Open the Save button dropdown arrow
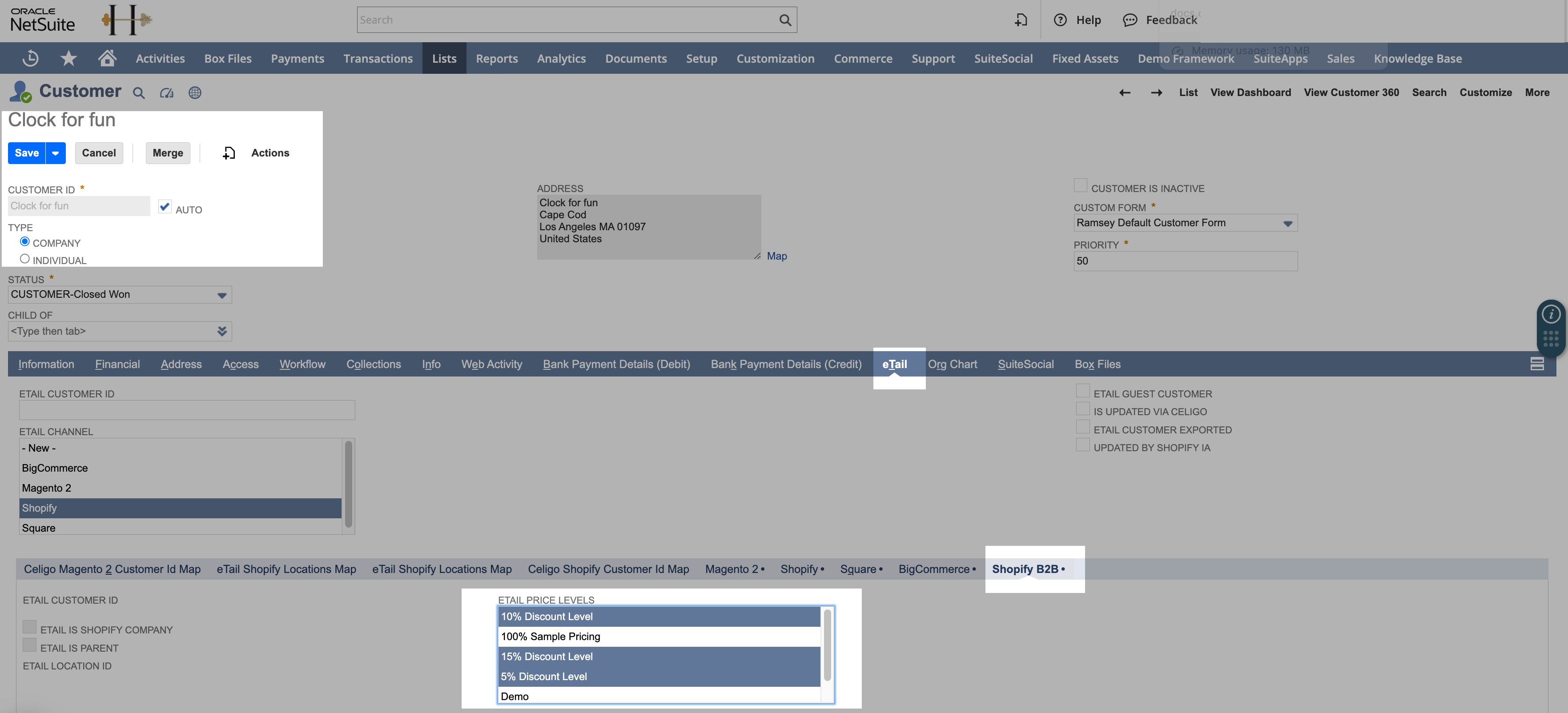This screenshot has width=1568, height=713. click(56, 153)
